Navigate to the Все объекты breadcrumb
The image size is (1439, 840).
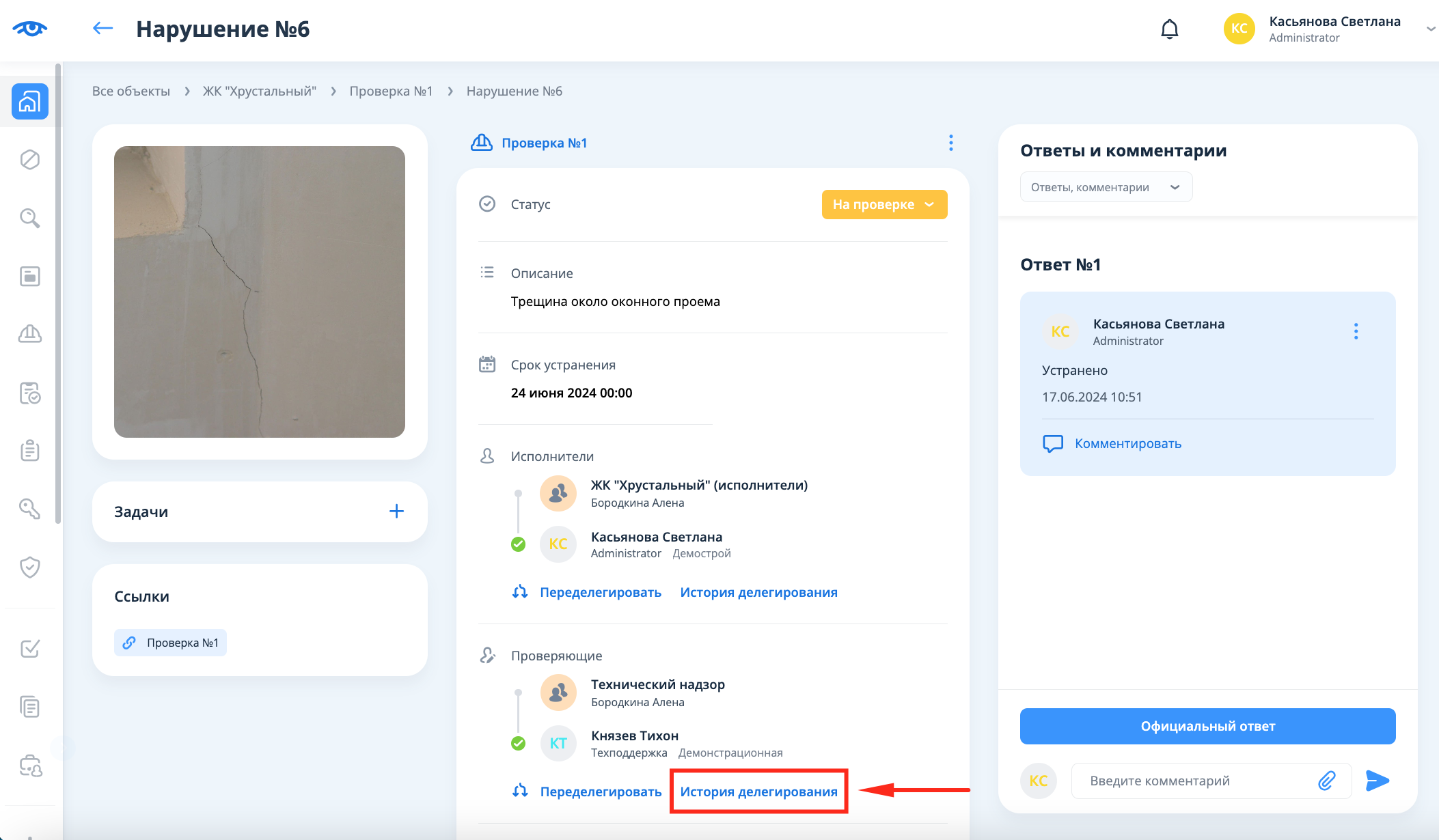coord(131,92)
